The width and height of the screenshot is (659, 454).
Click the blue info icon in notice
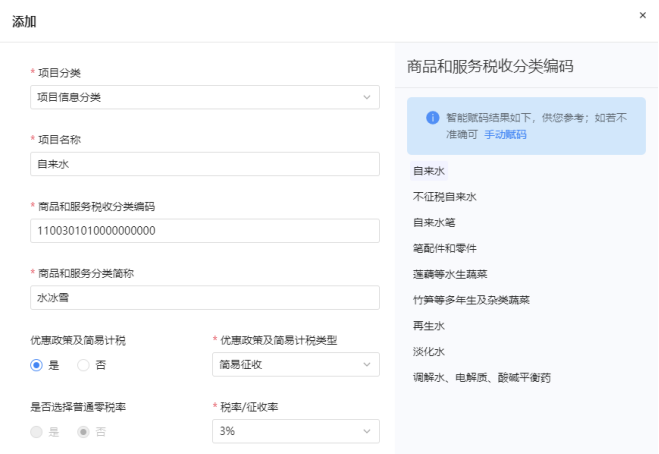coord(432,118)
